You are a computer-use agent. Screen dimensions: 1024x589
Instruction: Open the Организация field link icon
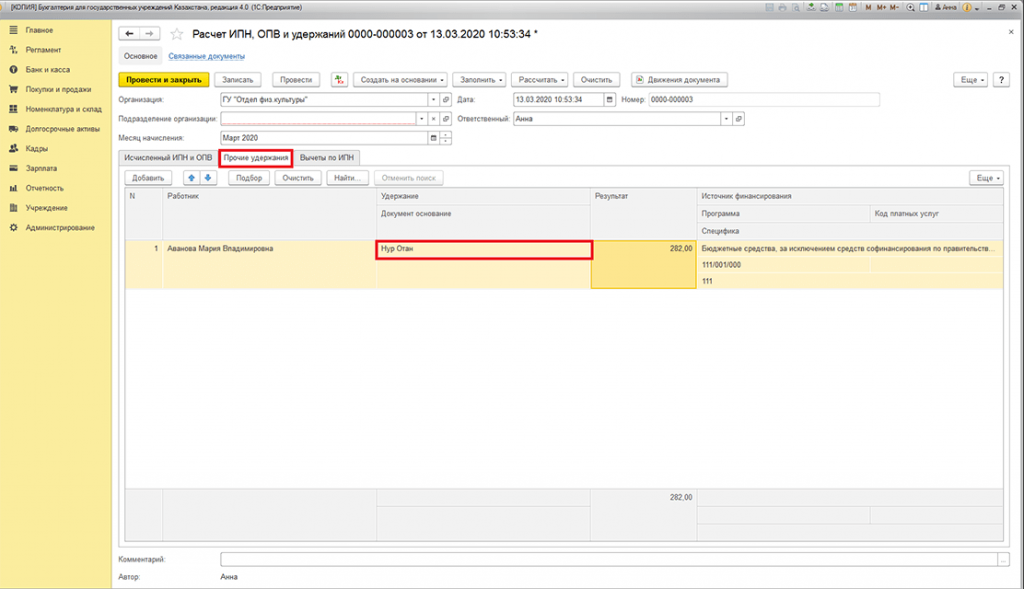pyautogui.click(x=446, y=100)
